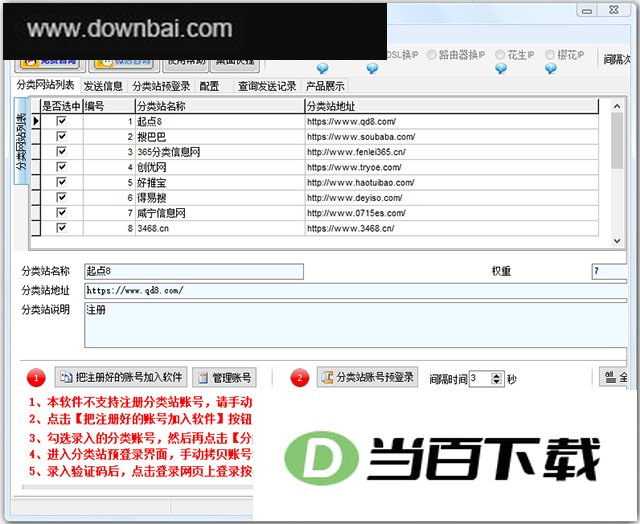The height and width of the screenshot is (524, 640).
Task: Sort by the 分类站地址 column header
Action: point(452,106)
